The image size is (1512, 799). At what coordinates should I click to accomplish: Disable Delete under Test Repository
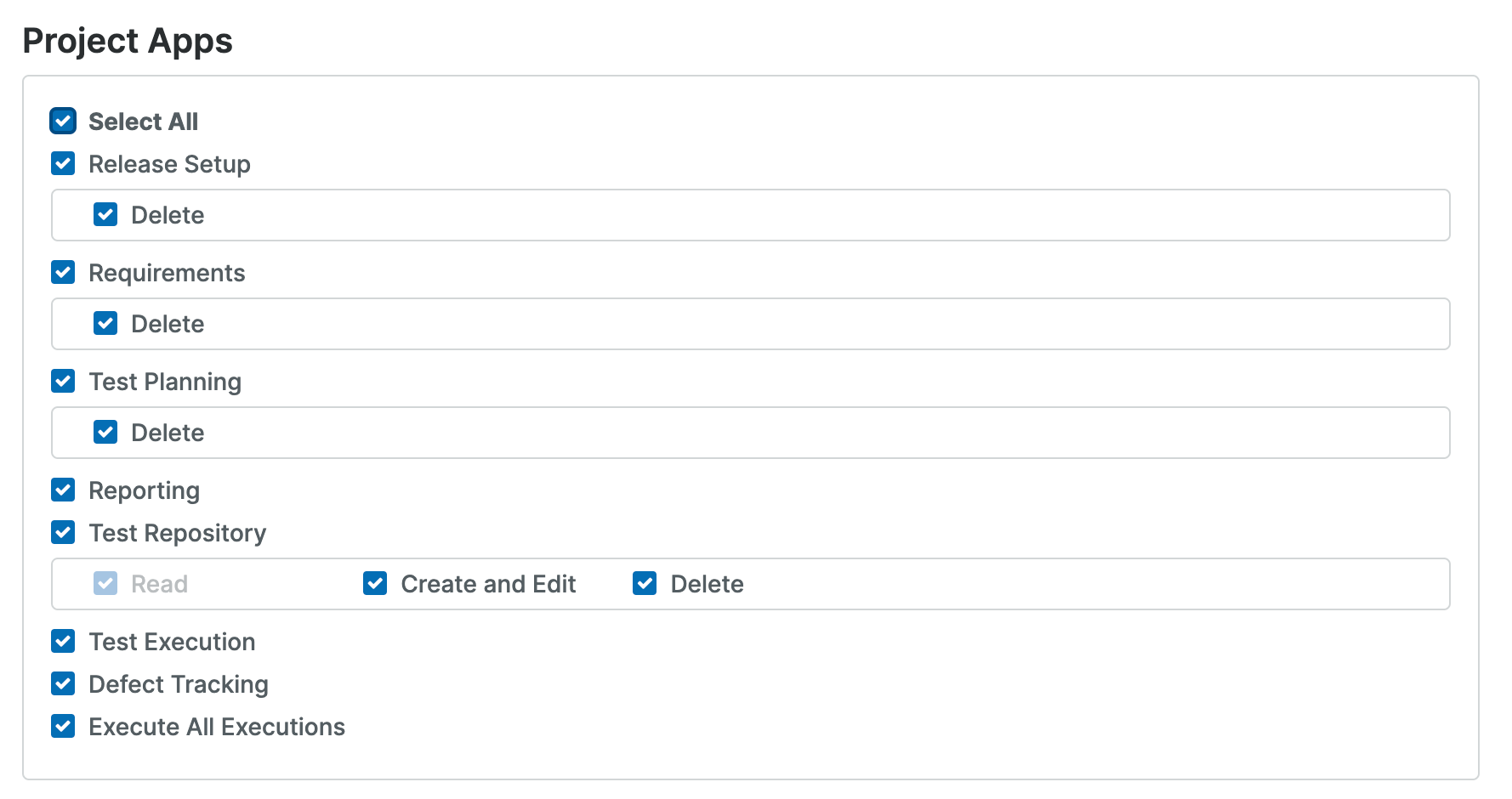tap(644, 583)
